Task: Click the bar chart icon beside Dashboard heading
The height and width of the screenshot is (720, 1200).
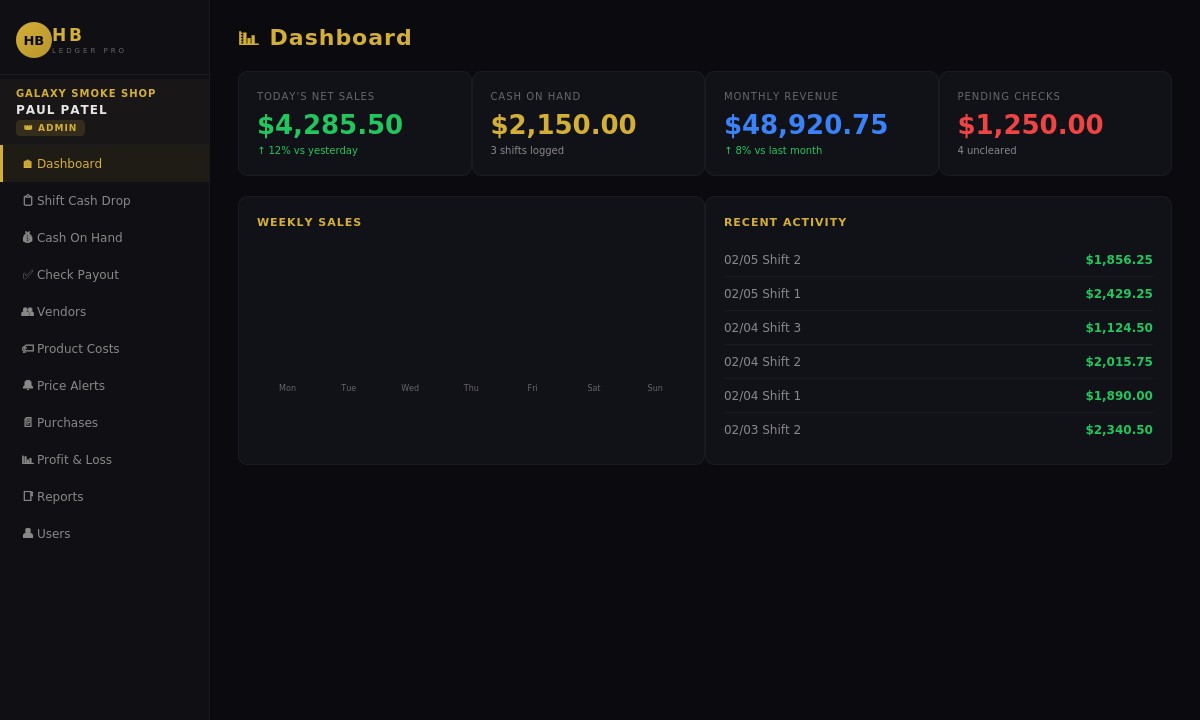Action: [x=248, y=37]
